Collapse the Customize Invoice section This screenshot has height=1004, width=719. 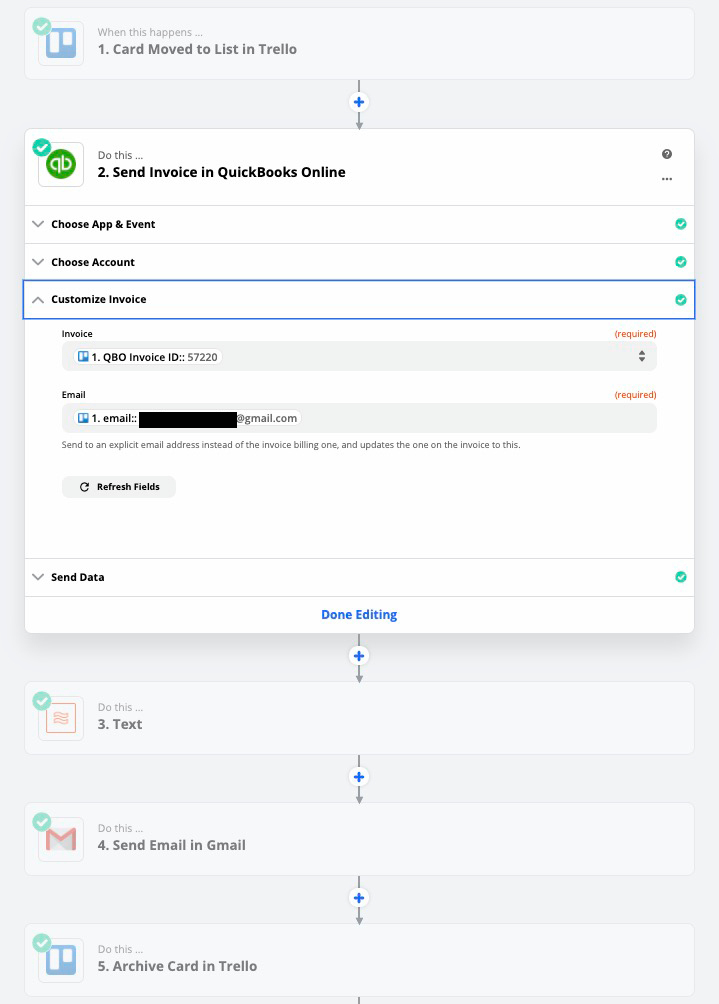359,300
